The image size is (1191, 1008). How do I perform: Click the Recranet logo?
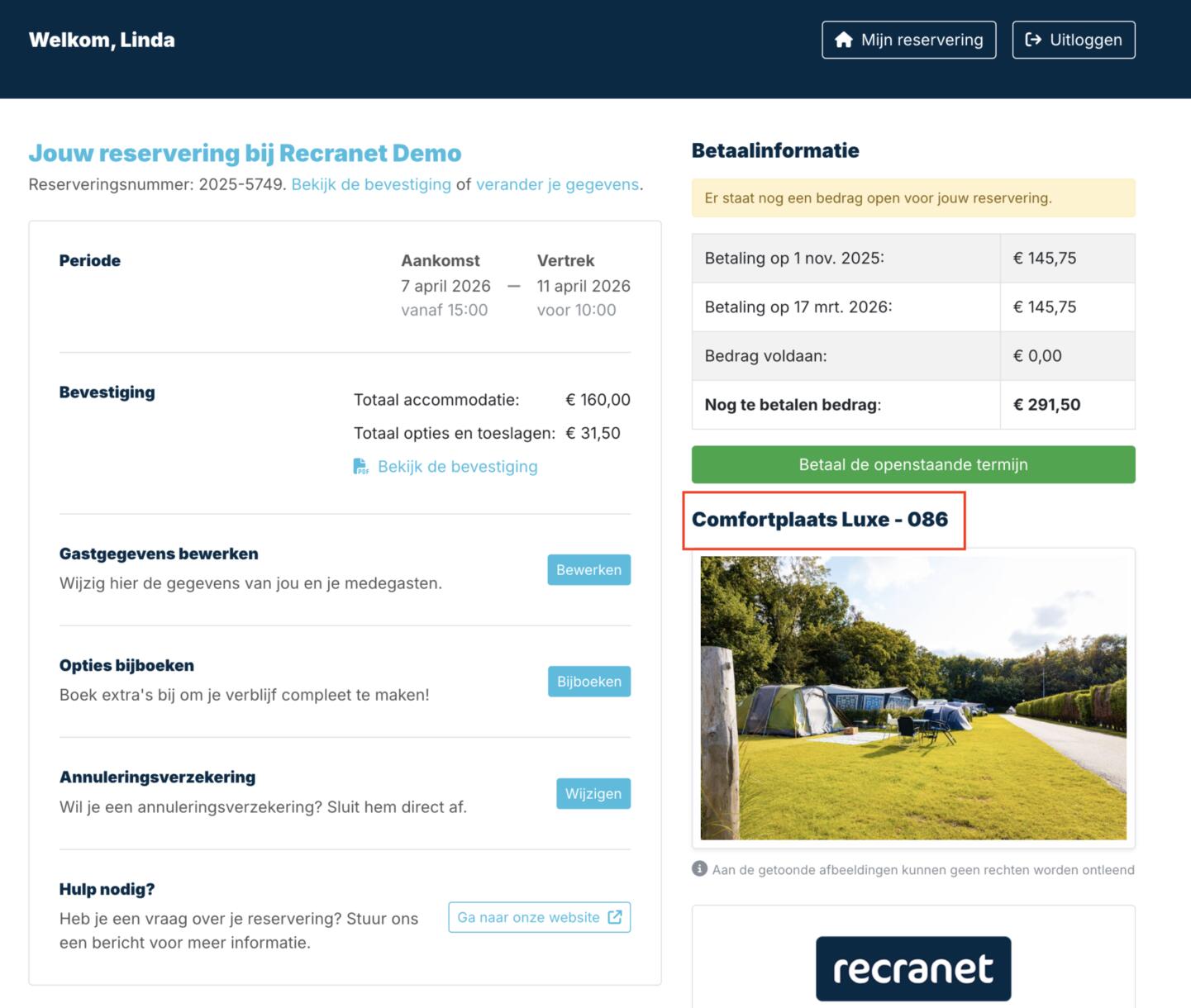pos(912,968)
